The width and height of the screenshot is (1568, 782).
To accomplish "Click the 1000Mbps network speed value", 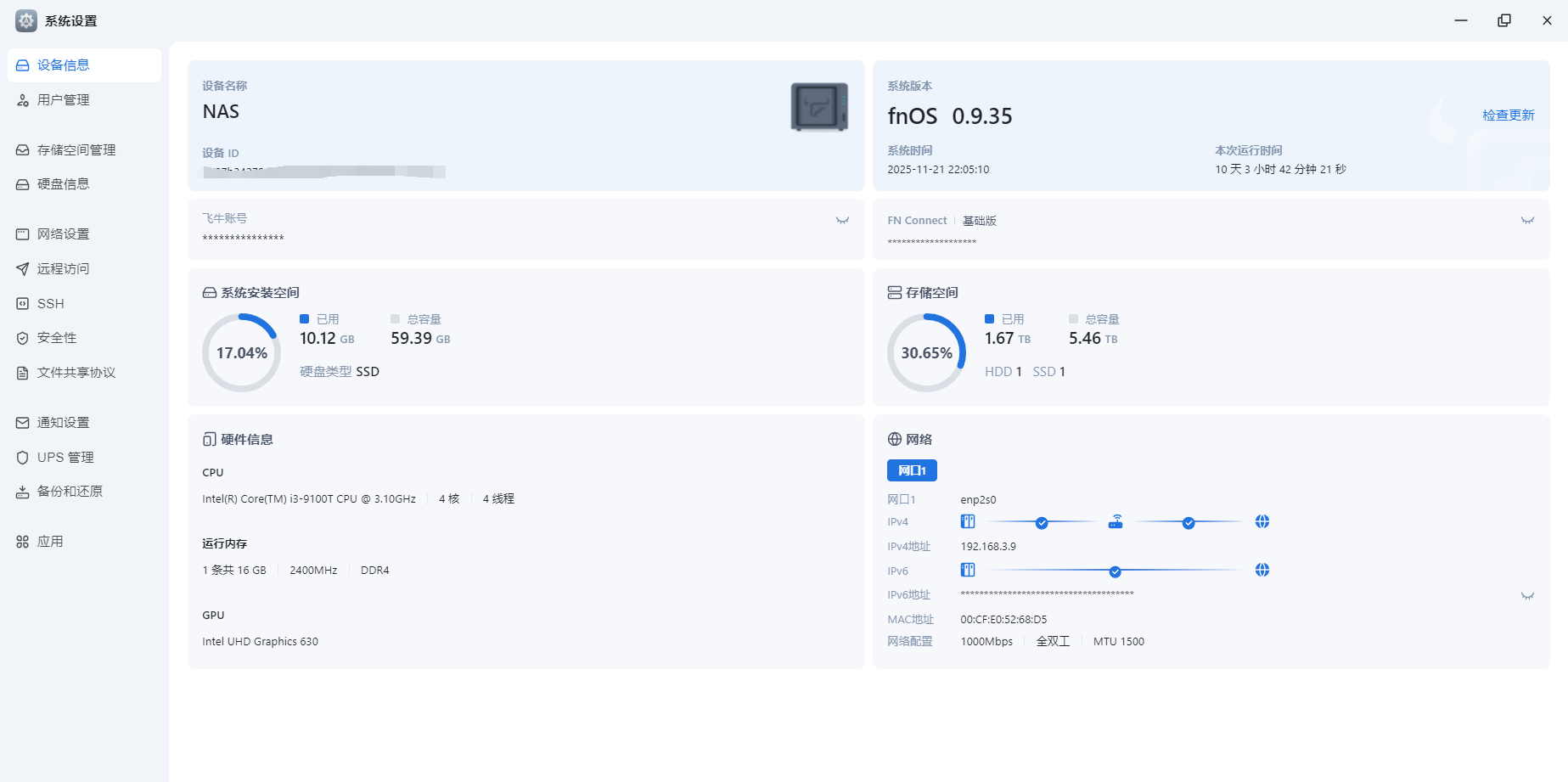I will pyautogui.click(x=986, y=642).
